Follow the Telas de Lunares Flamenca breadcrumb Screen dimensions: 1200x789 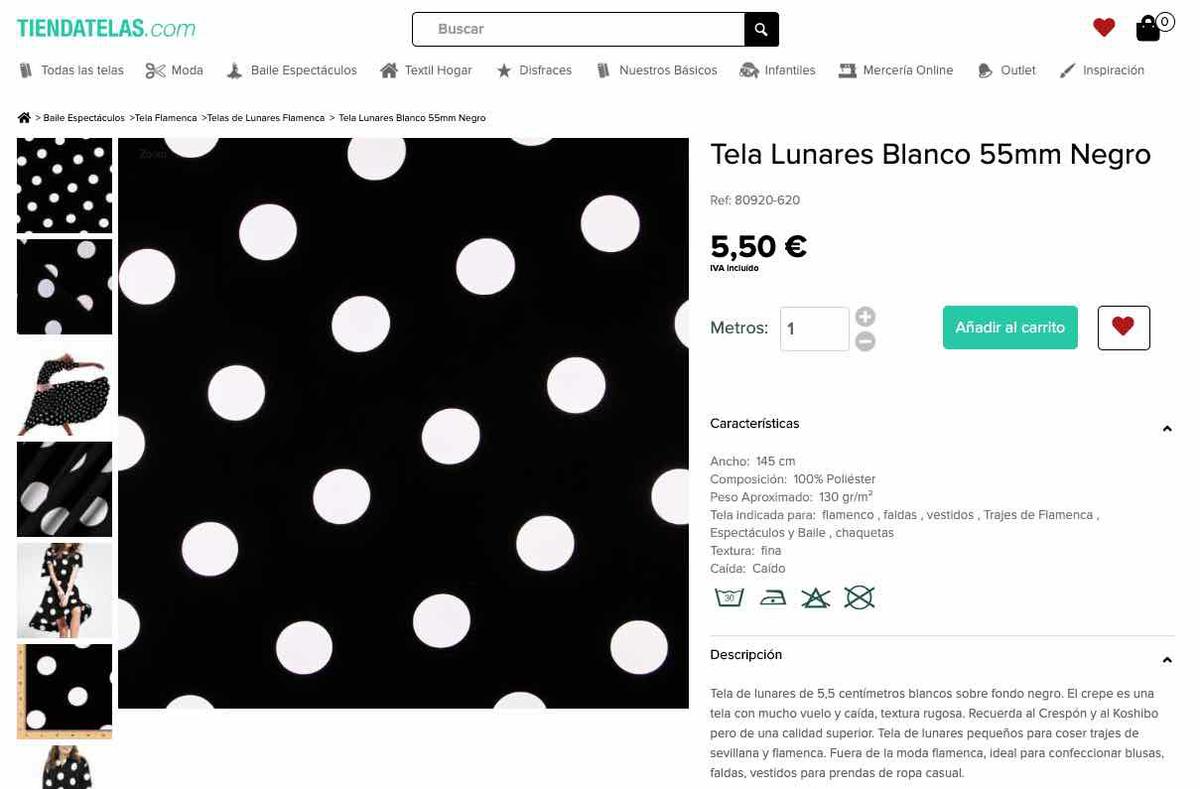coord(266,118)
